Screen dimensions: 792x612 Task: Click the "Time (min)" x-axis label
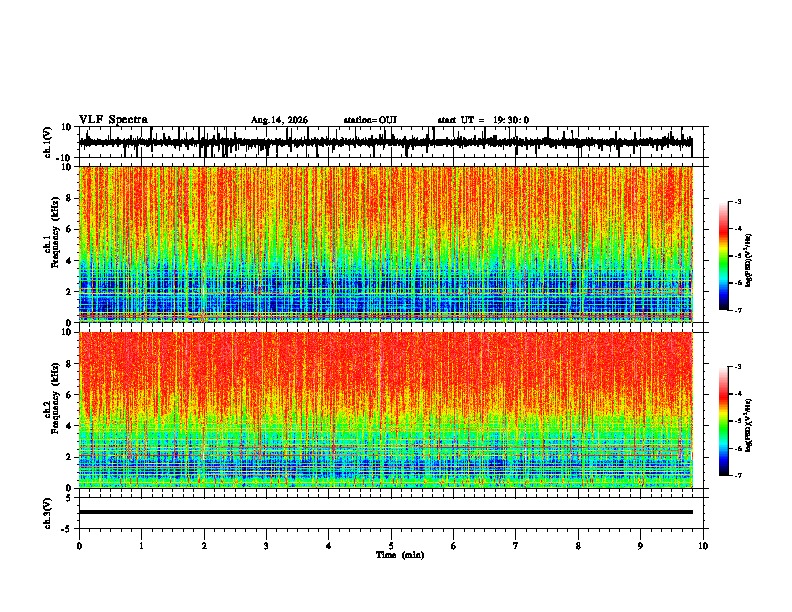pos(400,555)
